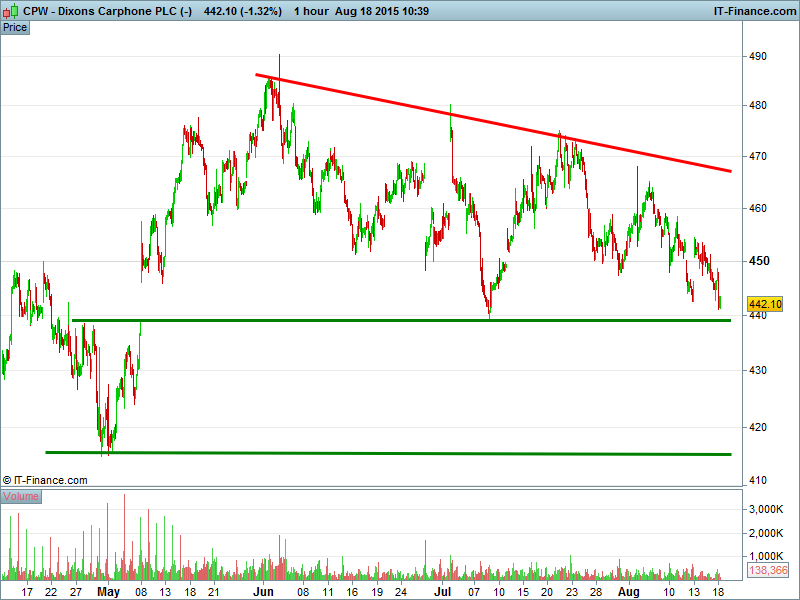Screen dimensions: 800x600
Task: Click the 3,000K volume axis label
Action: [766, 509]
